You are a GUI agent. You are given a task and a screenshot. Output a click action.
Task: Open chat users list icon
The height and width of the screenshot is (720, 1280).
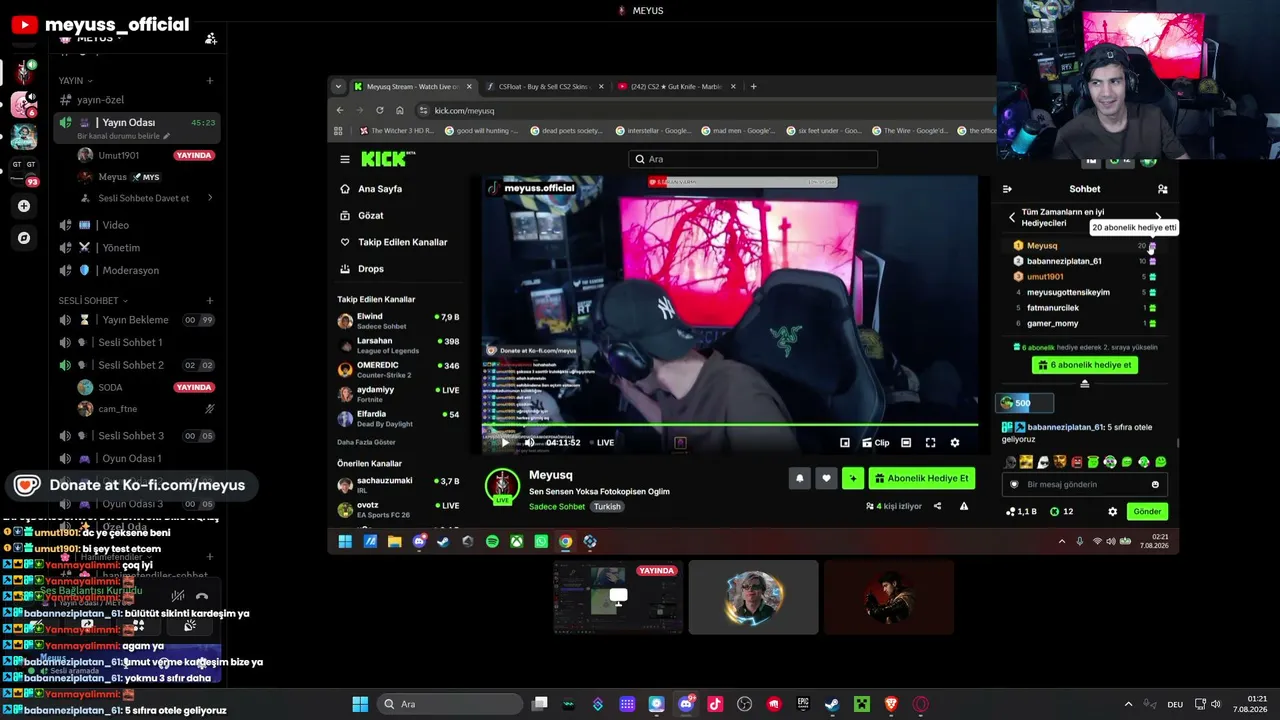1162,189
